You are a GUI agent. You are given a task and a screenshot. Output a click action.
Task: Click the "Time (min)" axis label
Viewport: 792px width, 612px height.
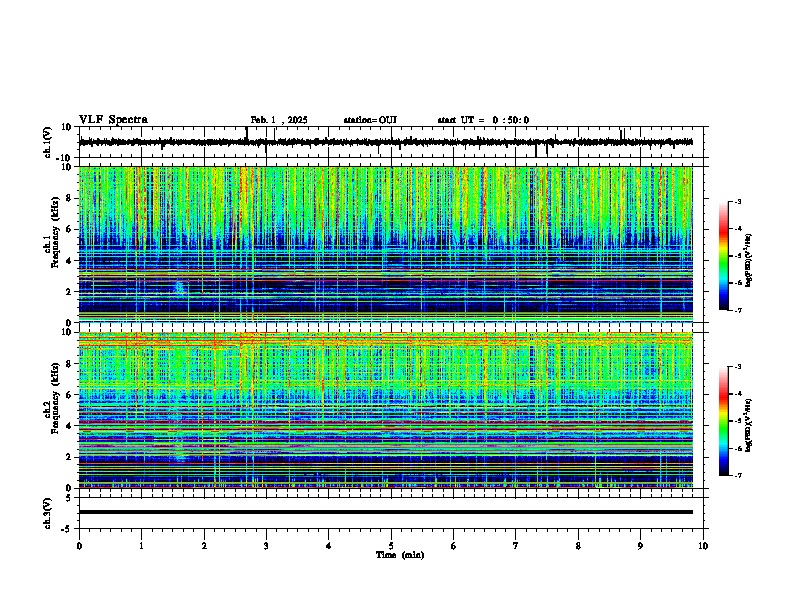pyautogui.click(x=400, y=555)
